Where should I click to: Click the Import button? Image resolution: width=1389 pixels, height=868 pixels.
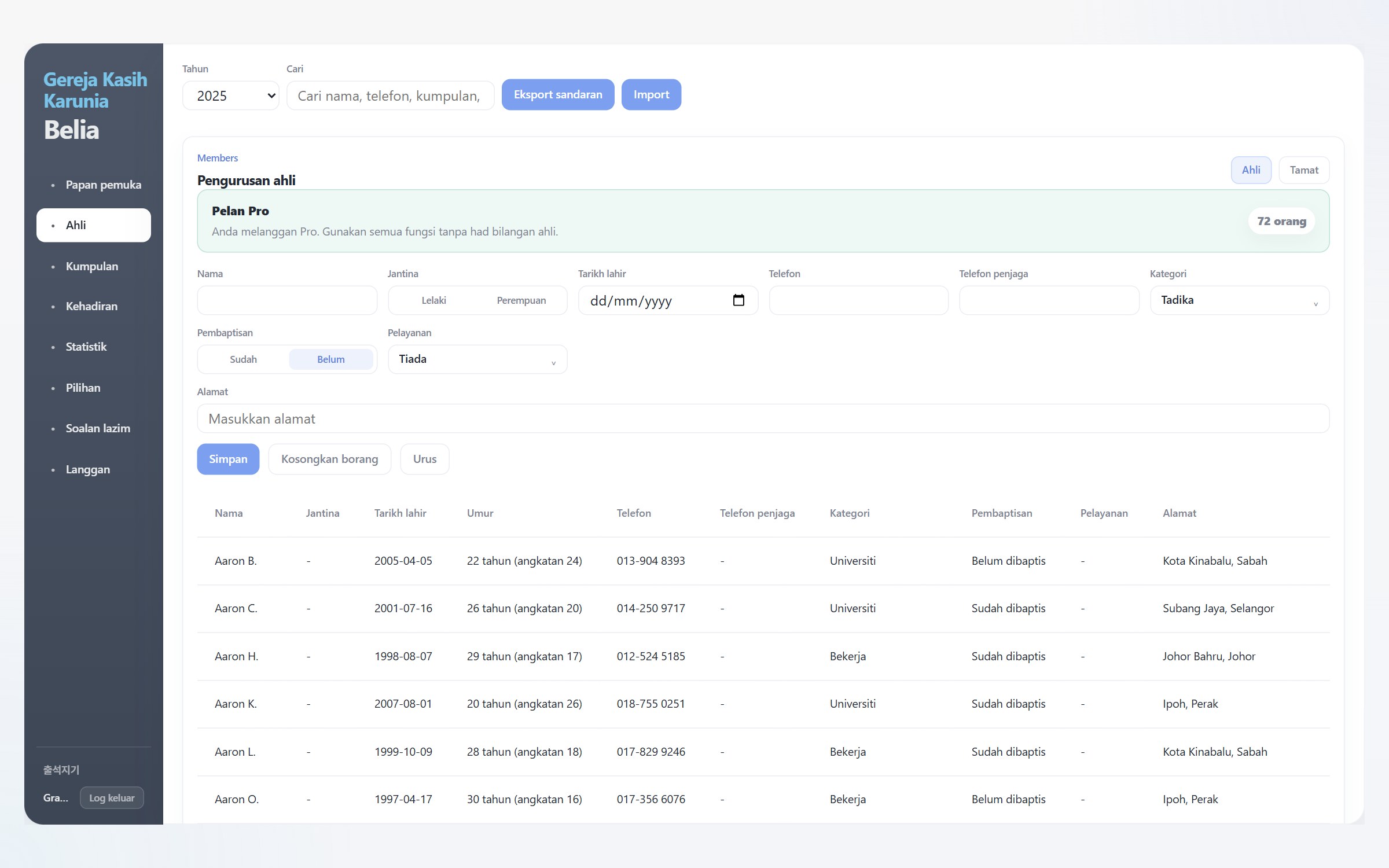(x=651, y=94)
